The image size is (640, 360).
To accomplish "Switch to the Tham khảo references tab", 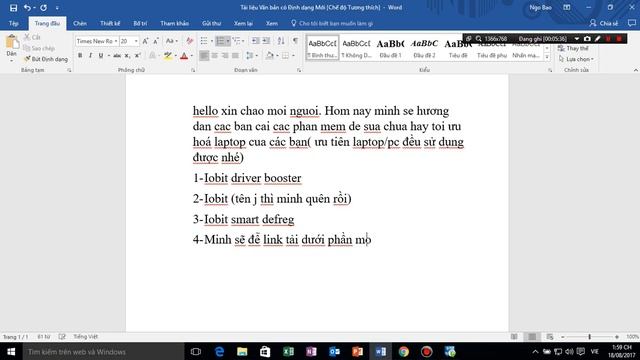I will [175, 23].
